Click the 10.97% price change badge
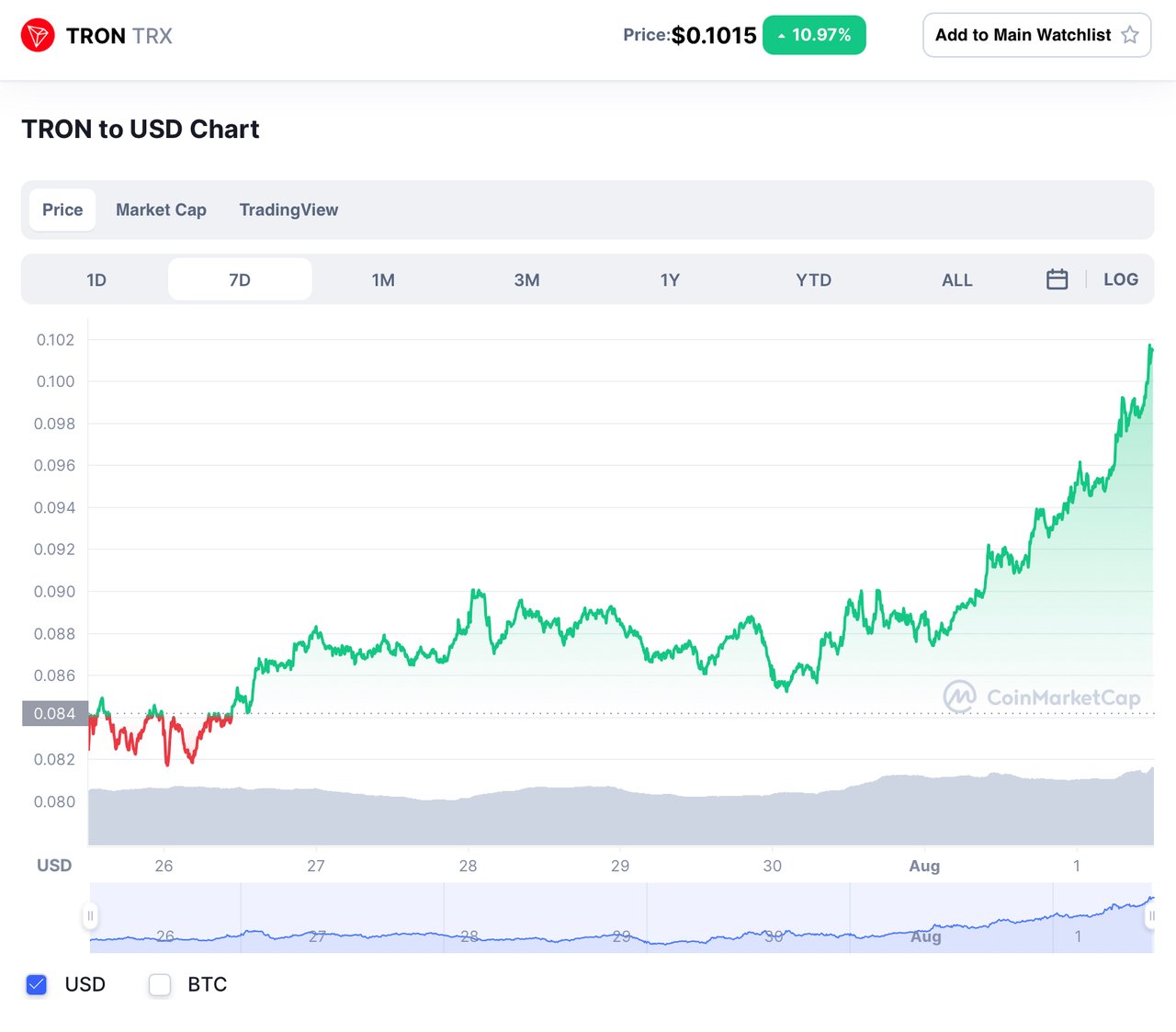 [x=814, y=35]
